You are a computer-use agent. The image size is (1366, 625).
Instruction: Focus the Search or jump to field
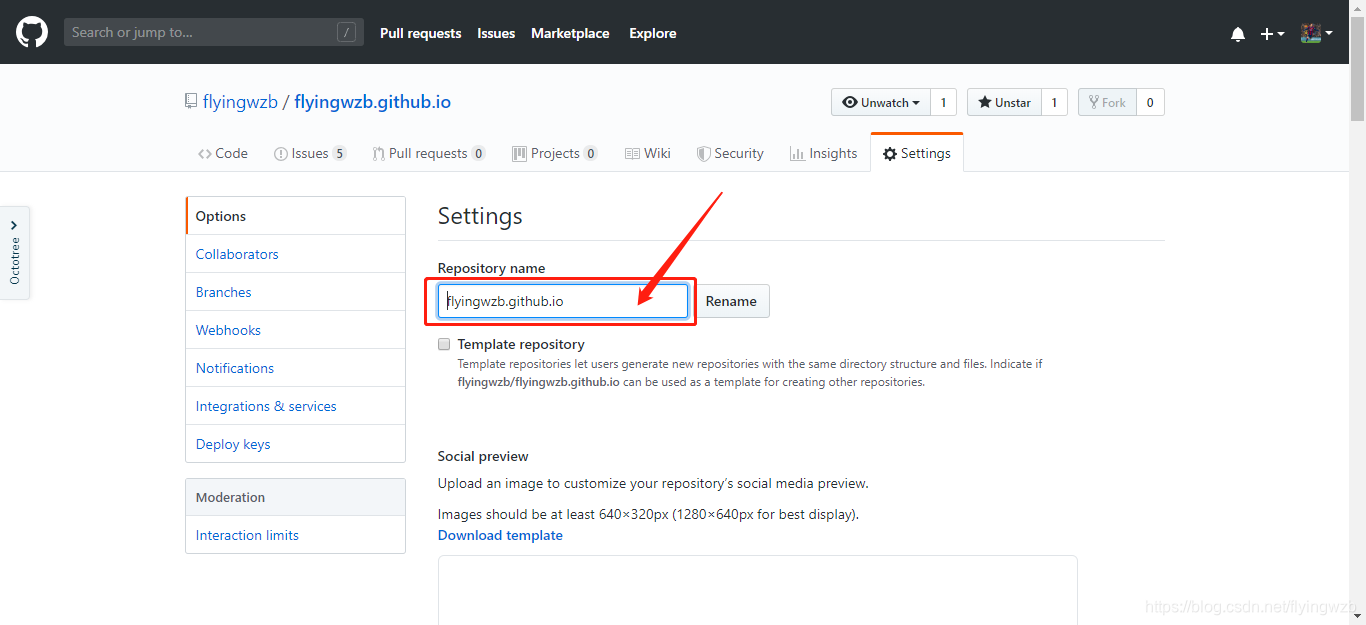tap(214, 32)
